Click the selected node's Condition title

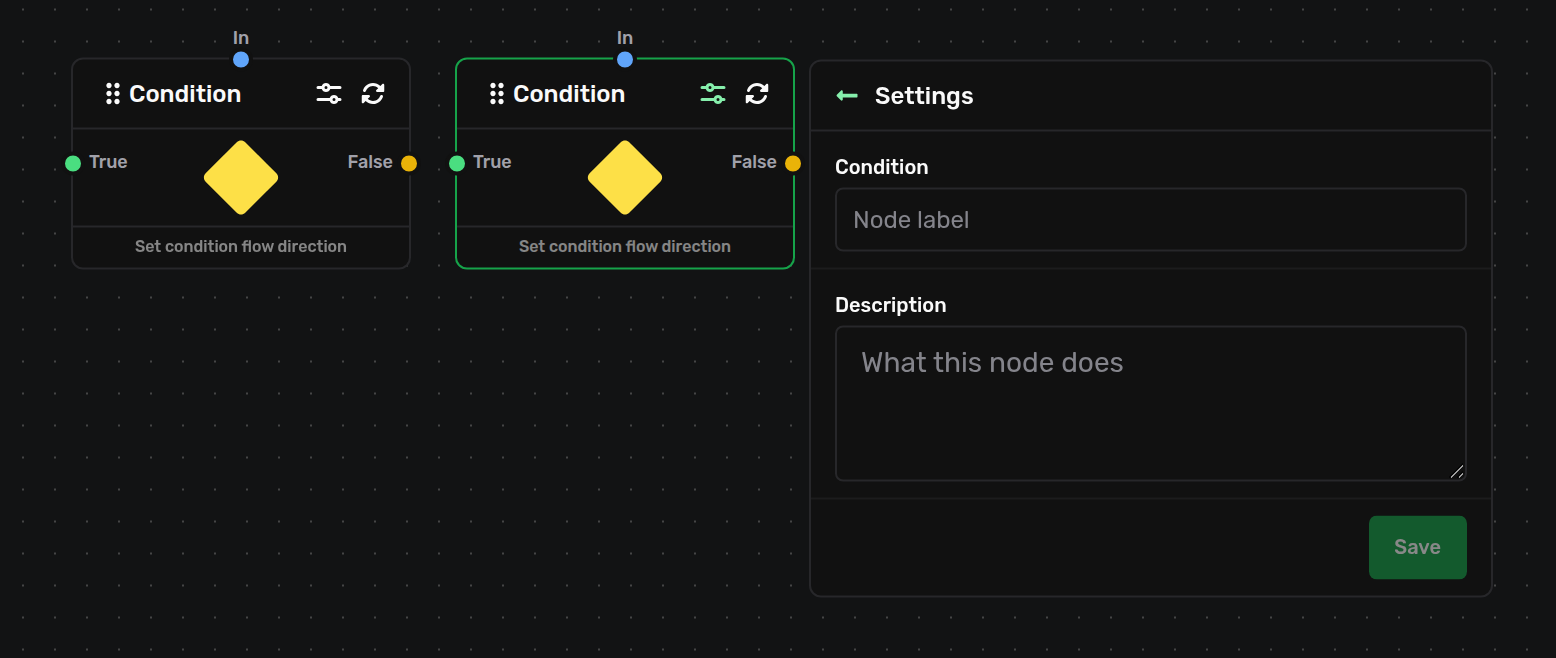coord(569,94)
